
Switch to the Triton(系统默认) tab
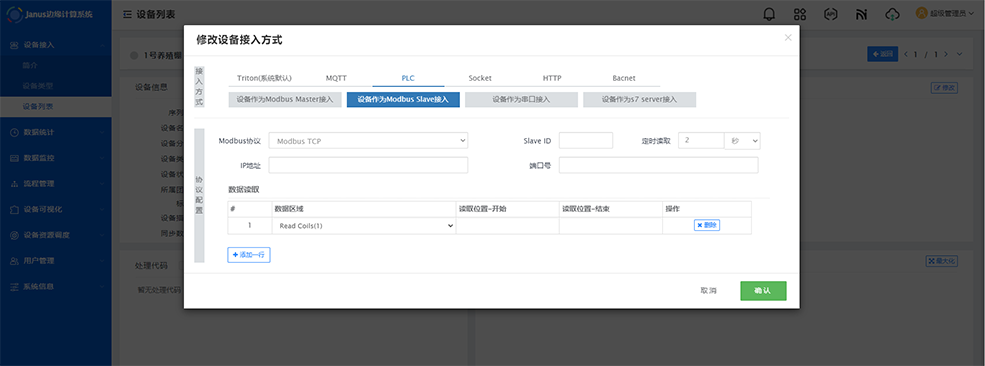click(x=264, y=78)
